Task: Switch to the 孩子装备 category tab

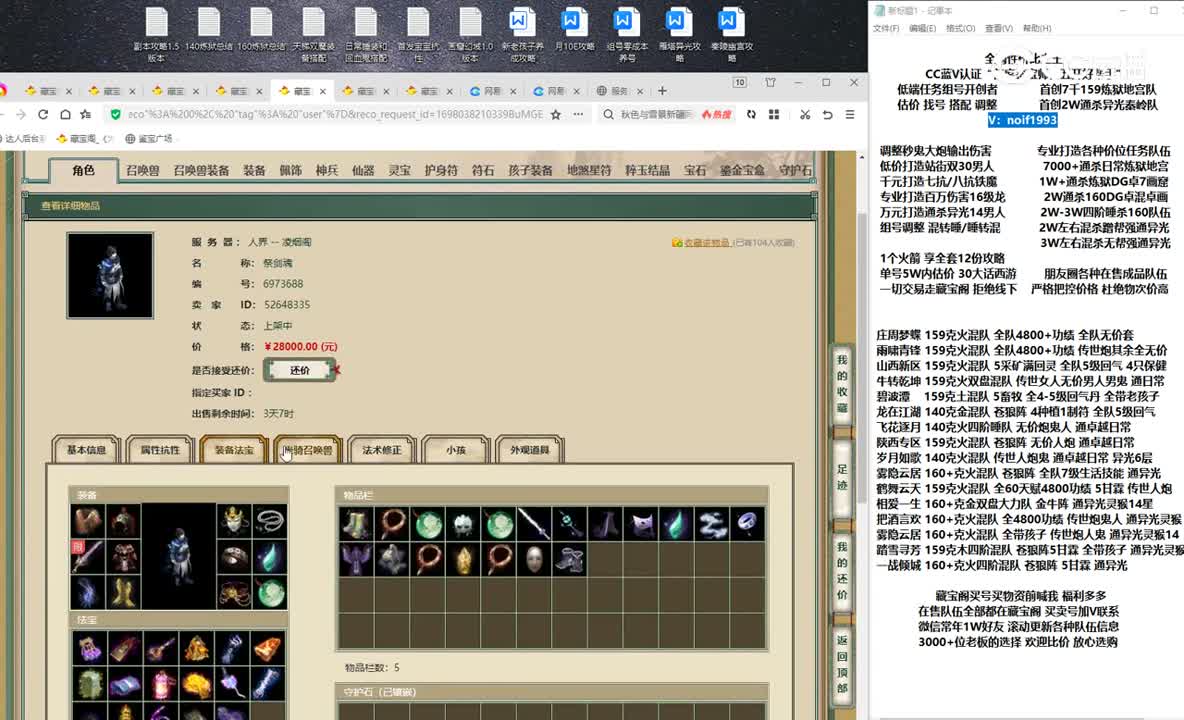Action: [x=530, y=171]
